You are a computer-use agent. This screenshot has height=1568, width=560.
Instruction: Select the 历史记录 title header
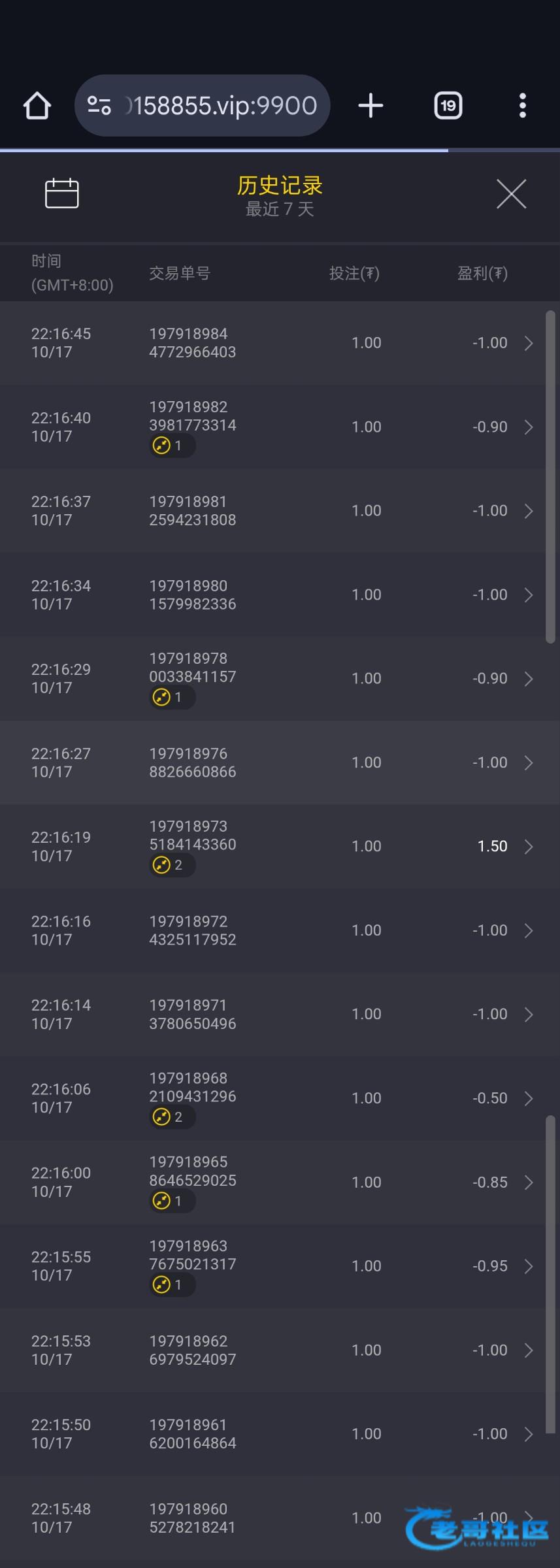(x=280, y=186)
